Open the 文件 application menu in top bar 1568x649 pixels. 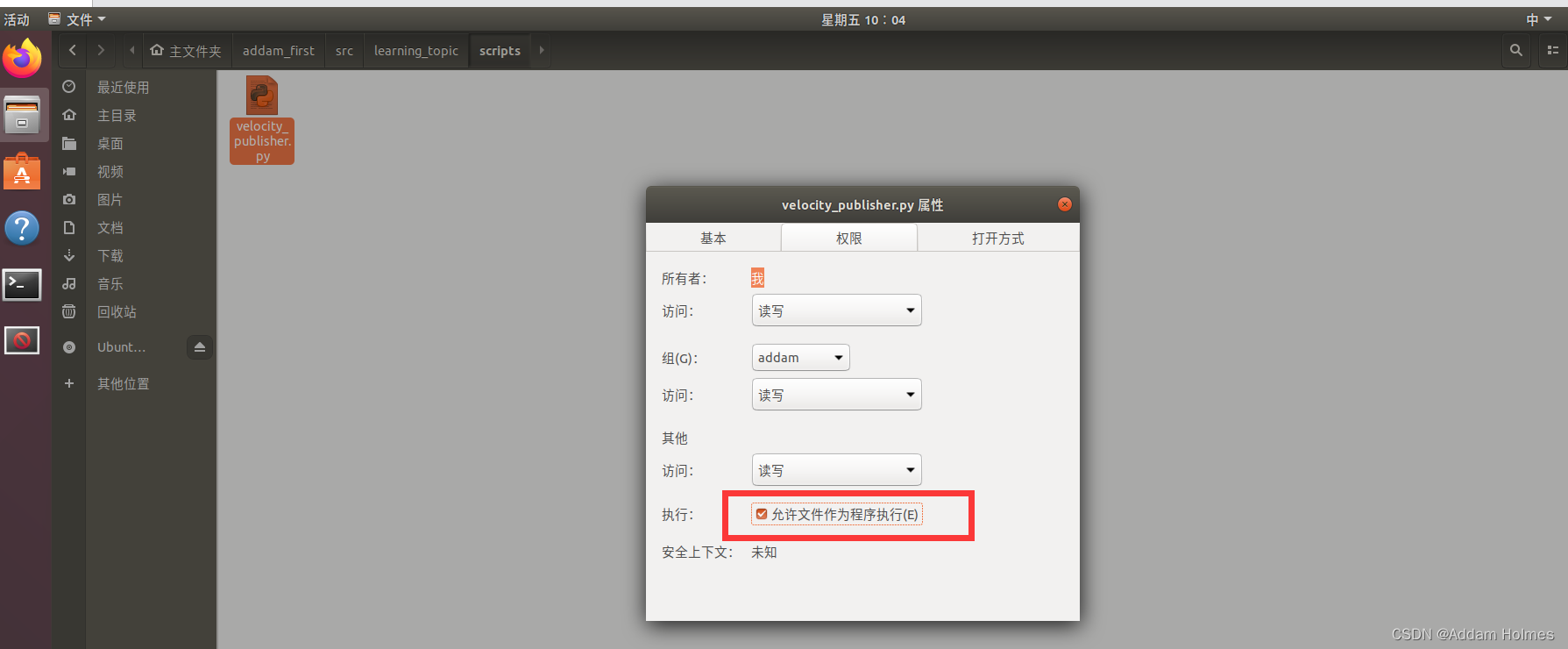[77, 19]
